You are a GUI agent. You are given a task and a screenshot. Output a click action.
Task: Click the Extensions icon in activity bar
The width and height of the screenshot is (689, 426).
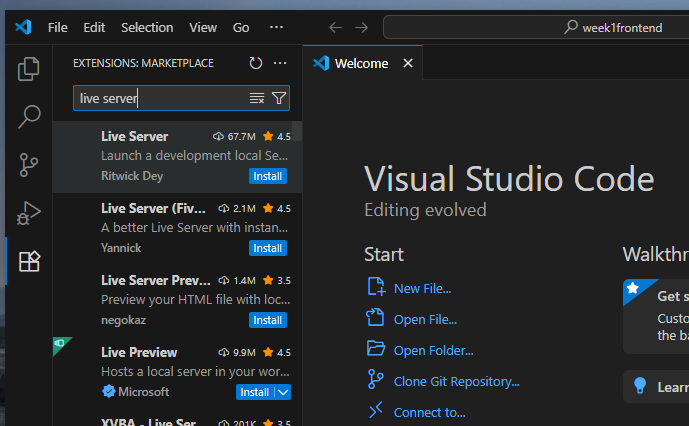coord(29,262)
